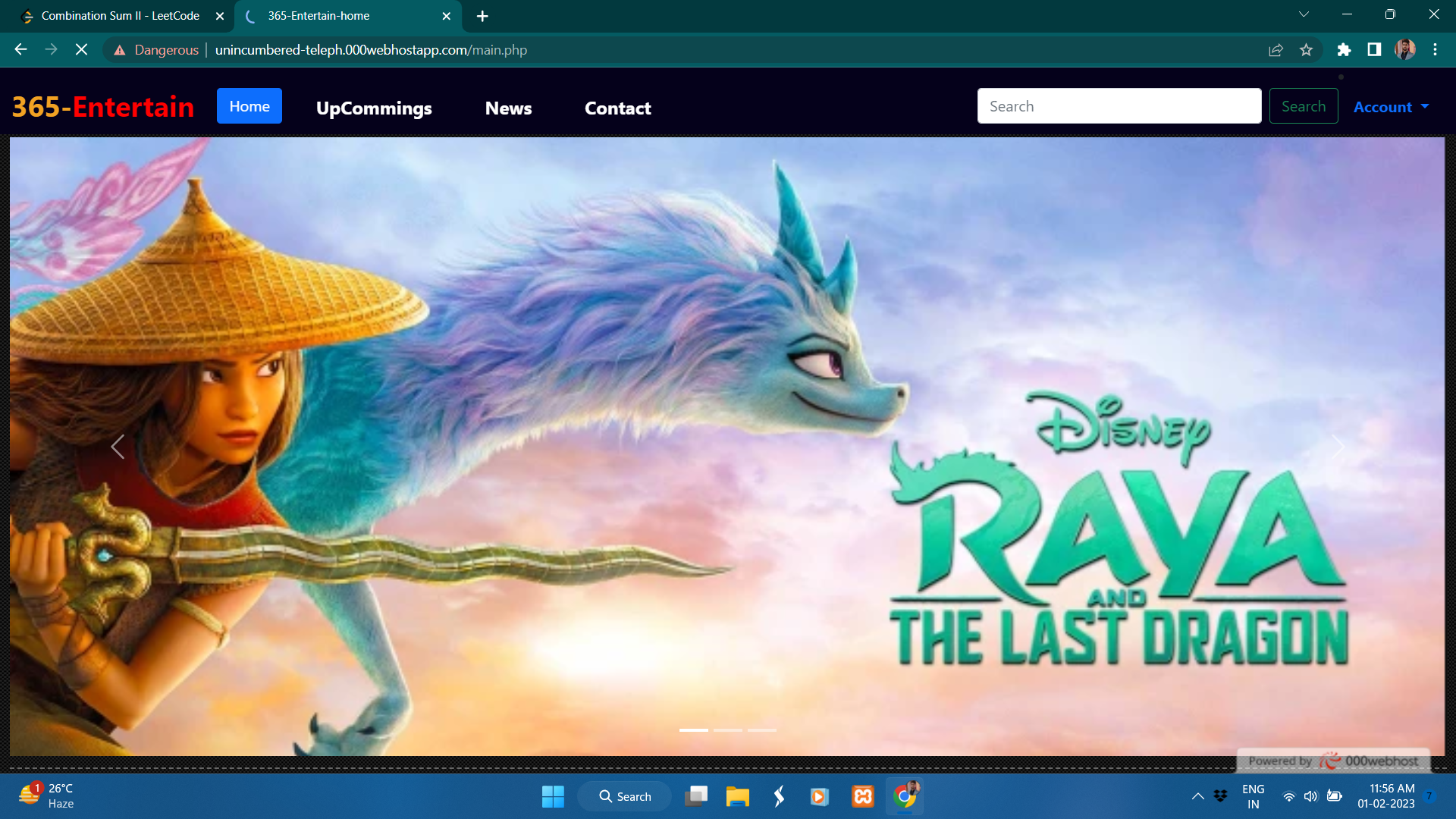The height and width of the screenshot is (819, 1456).
Task: Click the Chrome profile avatar
Action: 1405,49
